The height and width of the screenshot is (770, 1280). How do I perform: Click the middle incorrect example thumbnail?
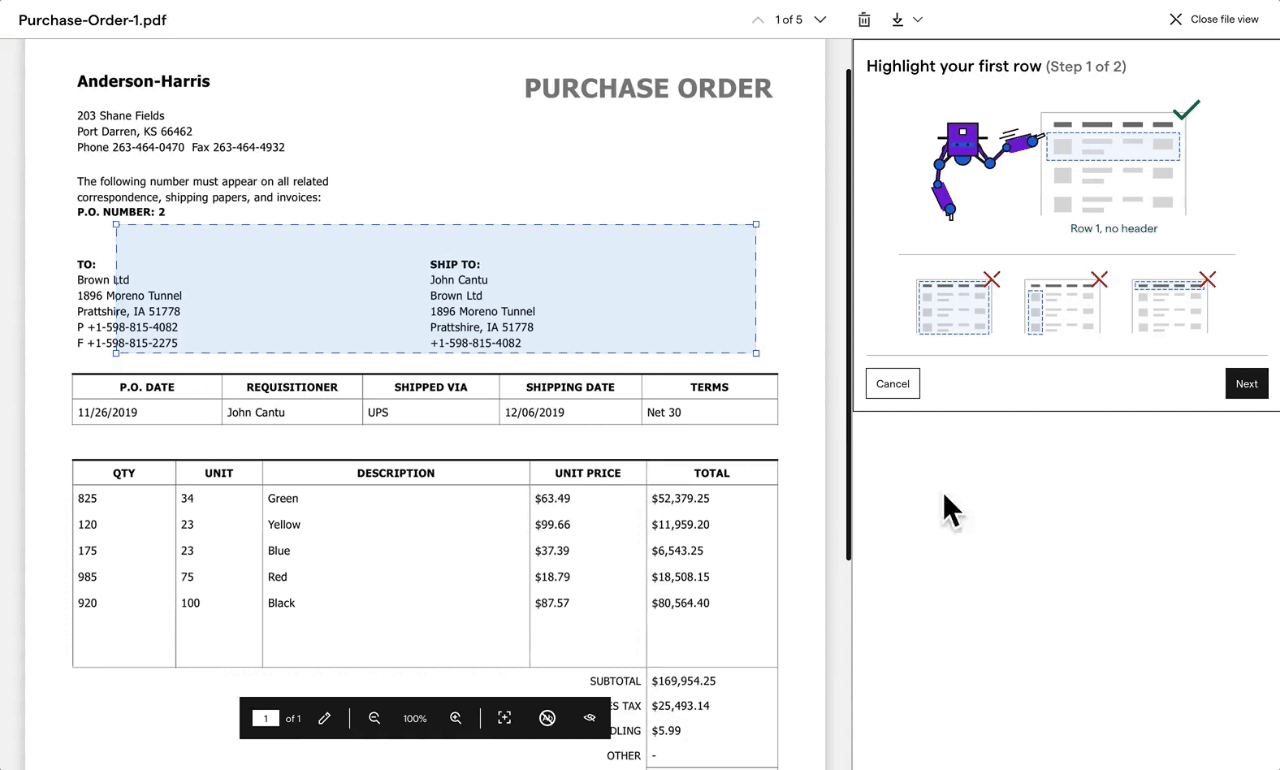click(1066, 303)
